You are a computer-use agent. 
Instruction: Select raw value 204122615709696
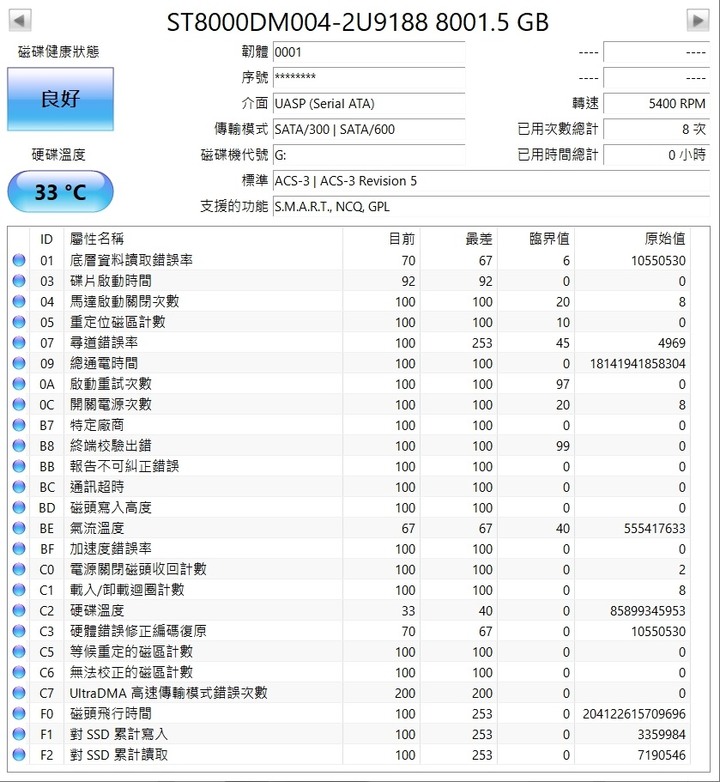634,714
